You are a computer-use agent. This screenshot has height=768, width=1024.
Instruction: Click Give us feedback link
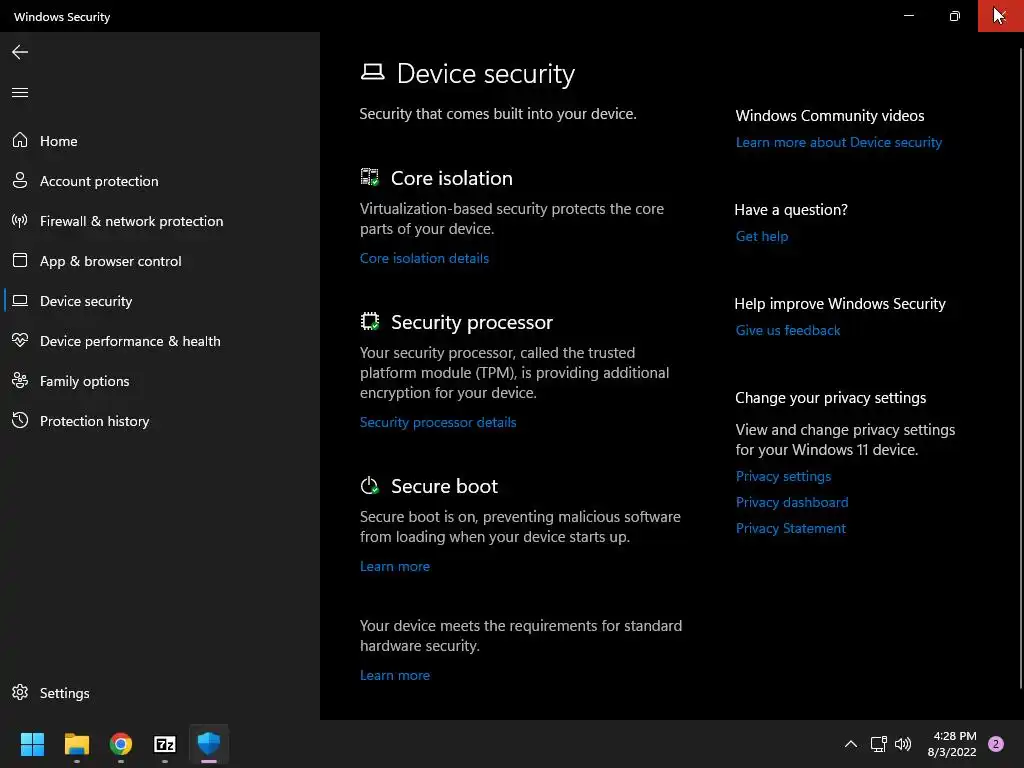coord(788,330)
